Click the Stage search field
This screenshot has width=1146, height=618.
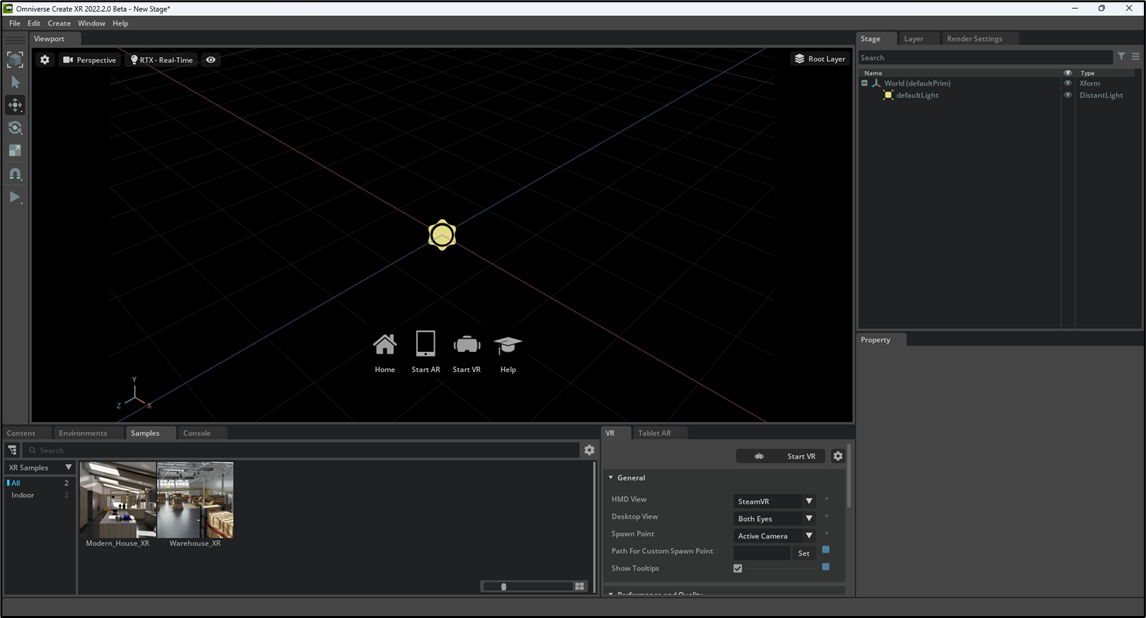click(x=984, y=58)
